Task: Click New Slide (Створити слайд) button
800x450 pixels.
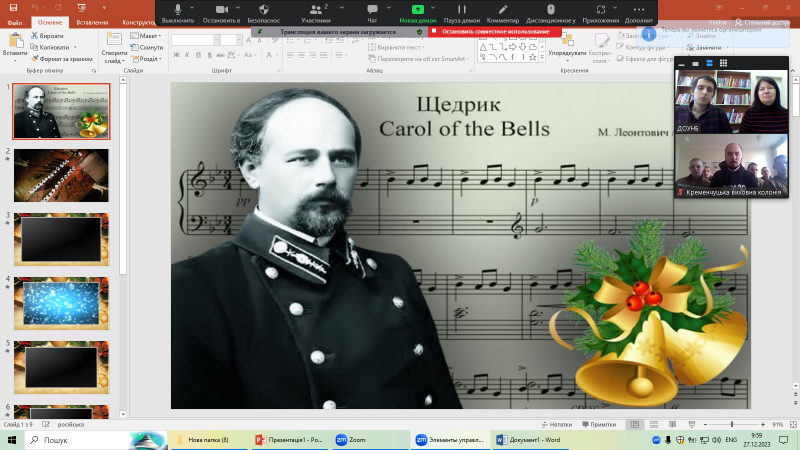Action: click(x=114, y=47)
